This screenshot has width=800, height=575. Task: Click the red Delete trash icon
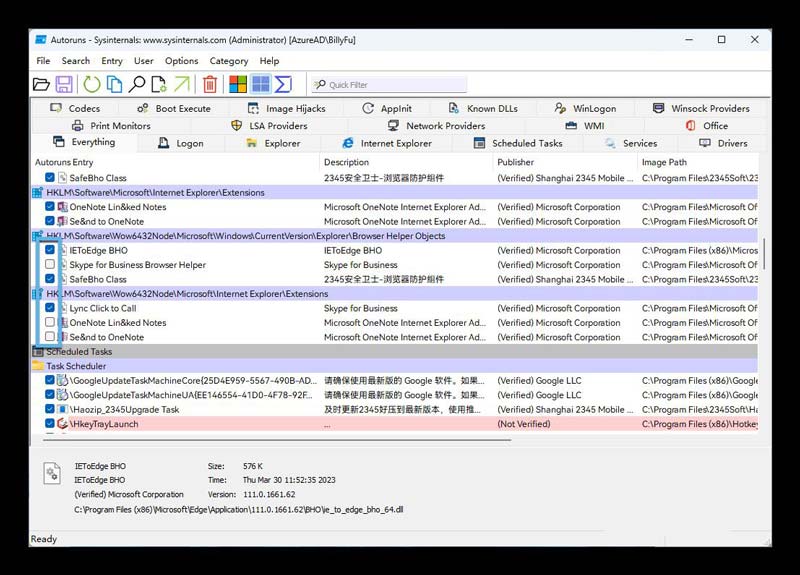(210, 84)
